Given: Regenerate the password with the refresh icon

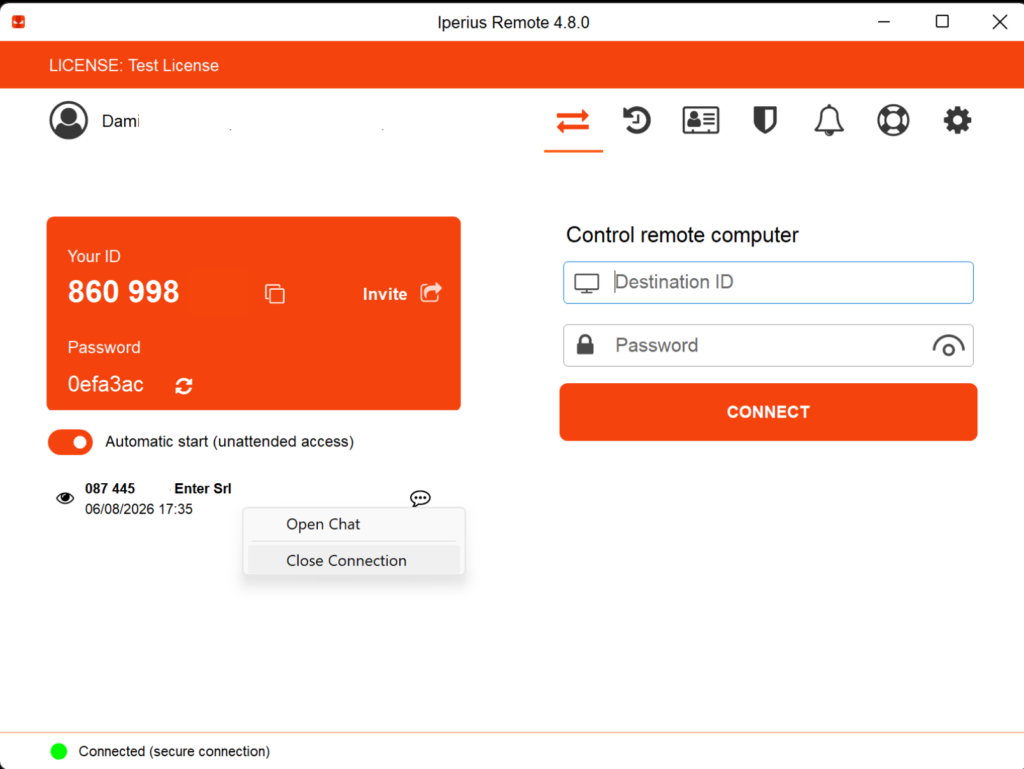Looking at the screenshot, I should click(184, 386).
